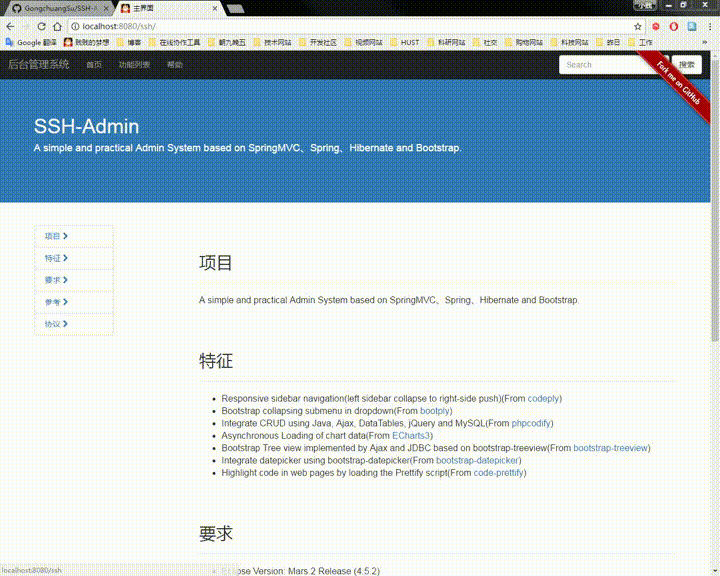Image resolution: width=720 pixels, height=576 pixels.
Task: Click the blue extension icon in toolbar
Action: 692,27
